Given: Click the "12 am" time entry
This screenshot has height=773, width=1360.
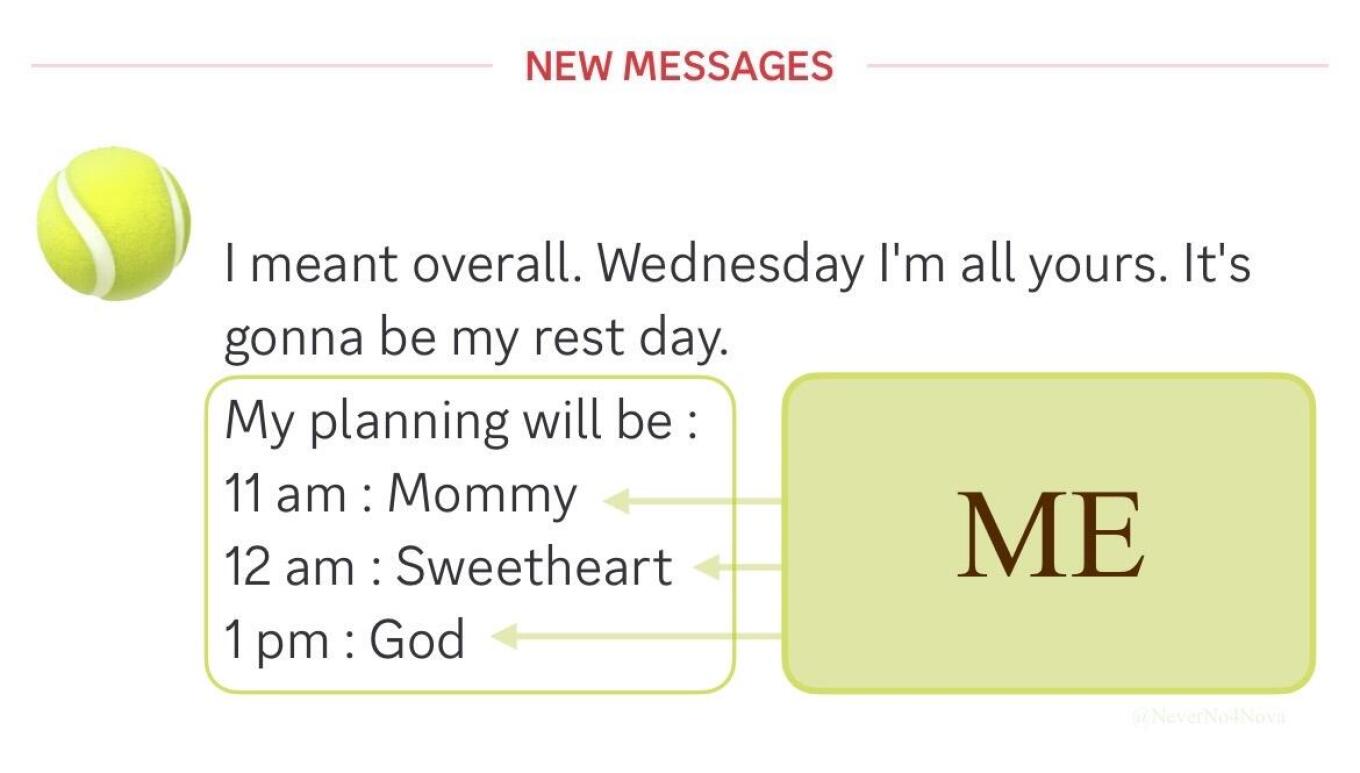Looking at the screenshot, I should click(289, 568).
